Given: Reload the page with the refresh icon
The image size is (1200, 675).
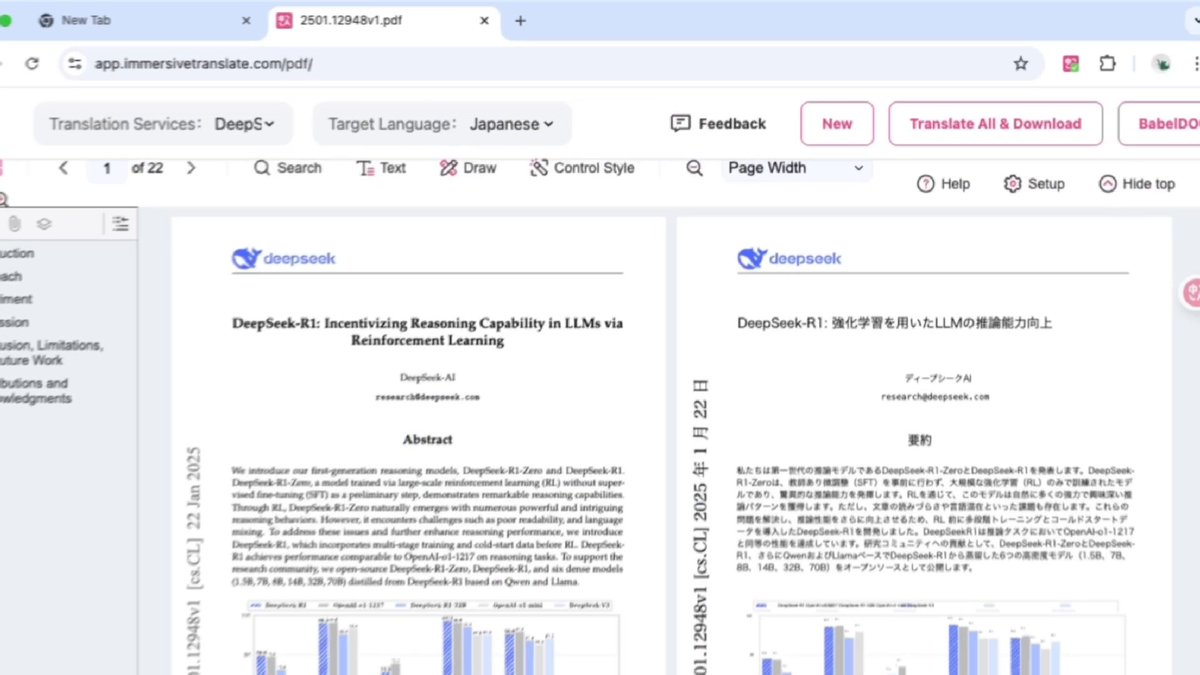Looking at the screenshot, I should [32, 64].
